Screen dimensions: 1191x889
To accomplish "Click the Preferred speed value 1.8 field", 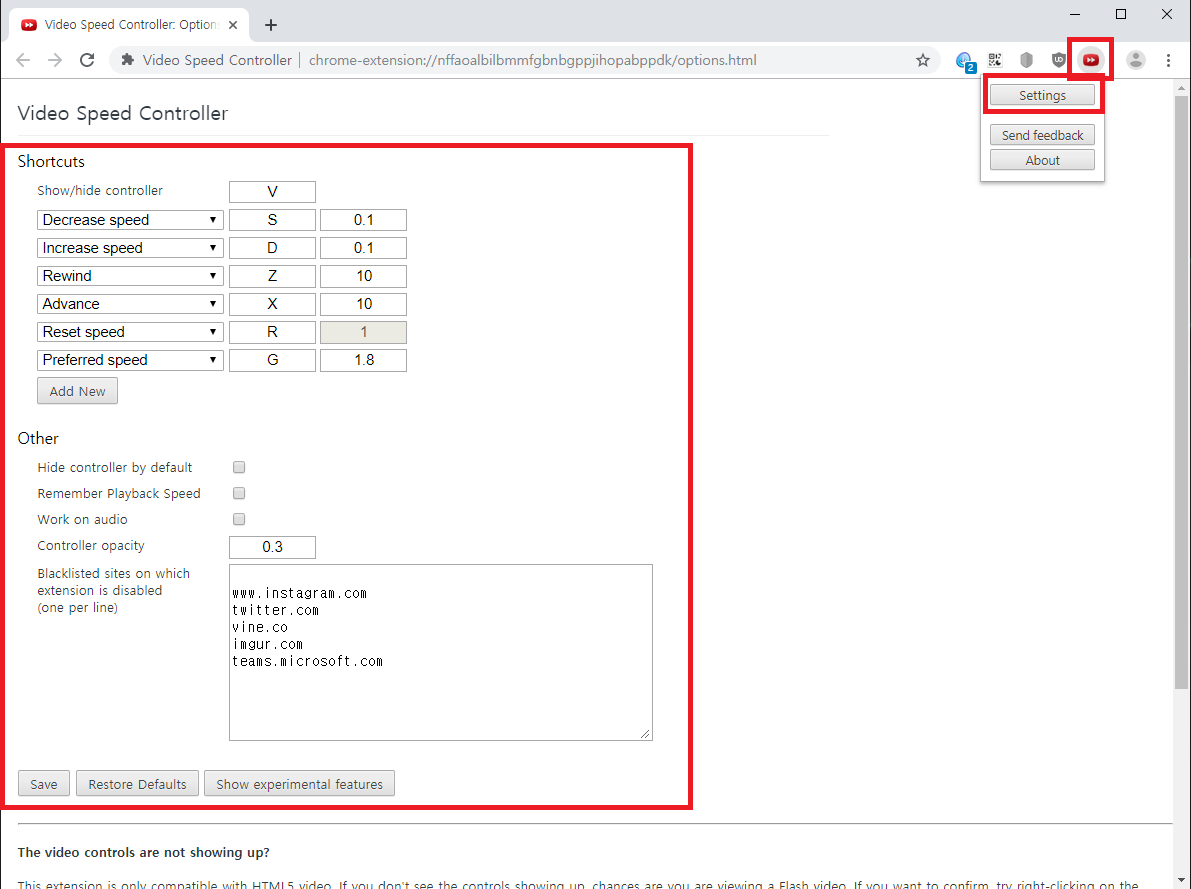I will coord(363,360).
